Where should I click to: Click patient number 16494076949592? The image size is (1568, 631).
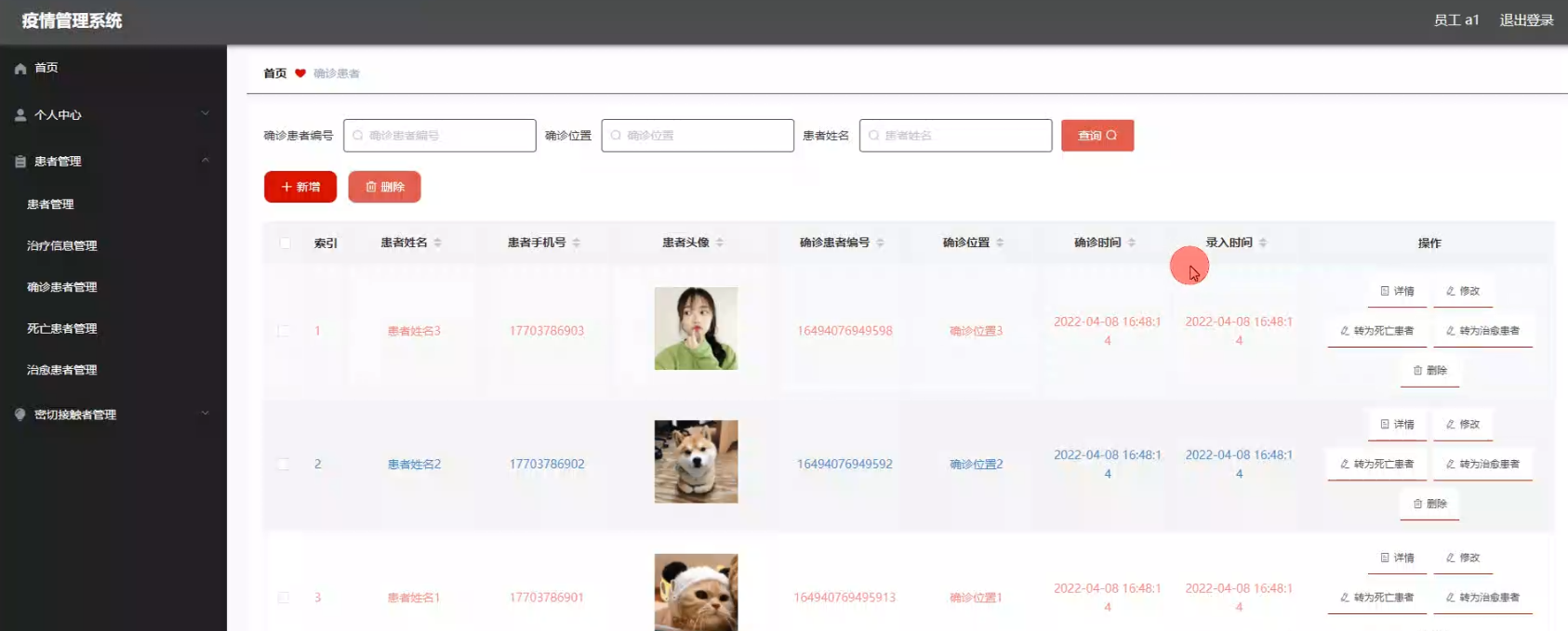844,464
